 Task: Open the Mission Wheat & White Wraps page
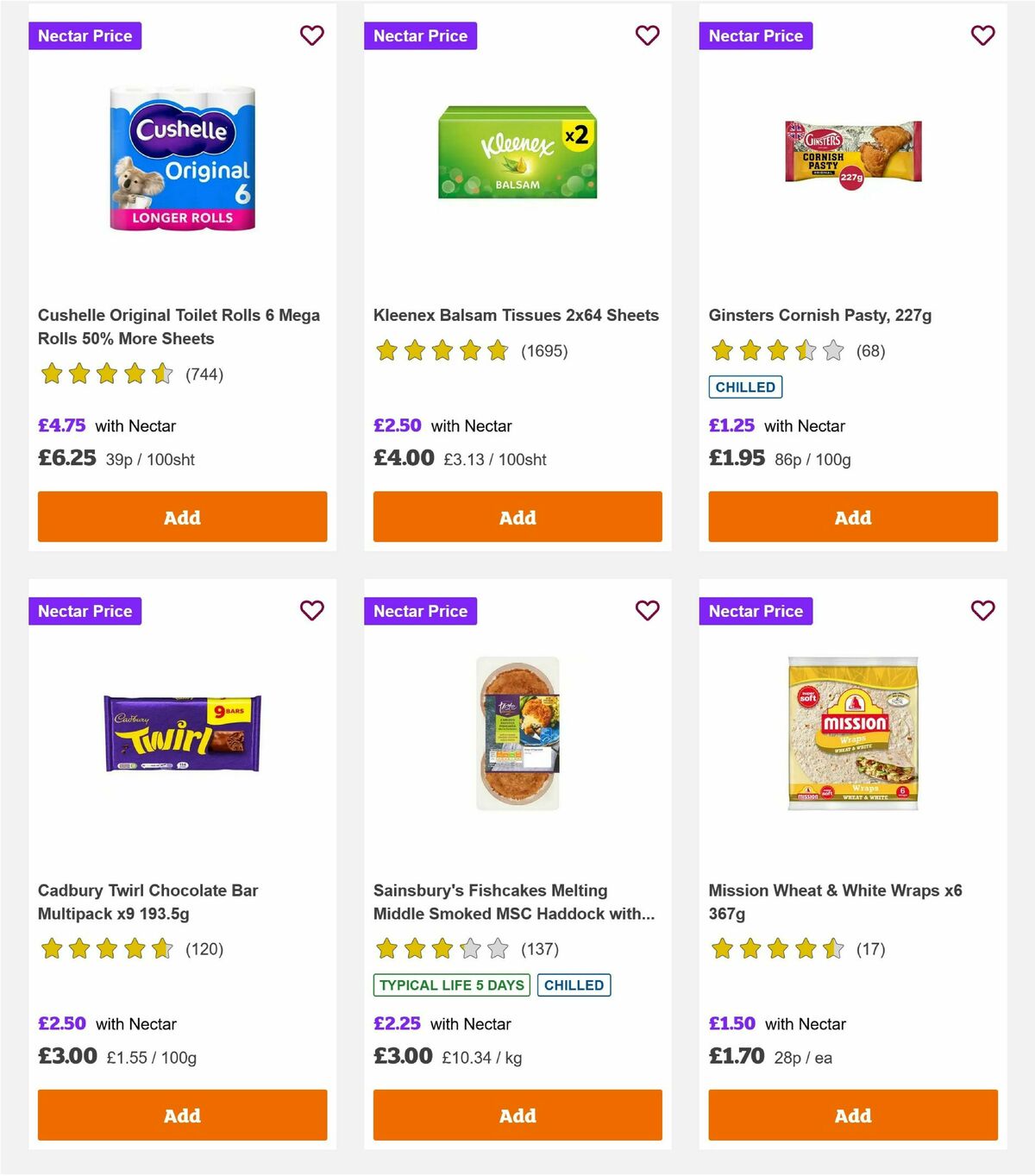point(837,902)
